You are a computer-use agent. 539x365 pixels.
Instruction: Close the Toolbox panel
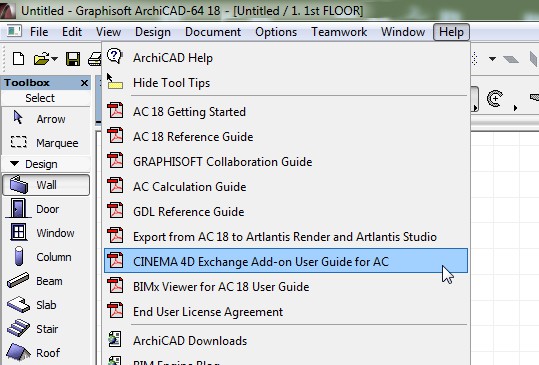84,83
